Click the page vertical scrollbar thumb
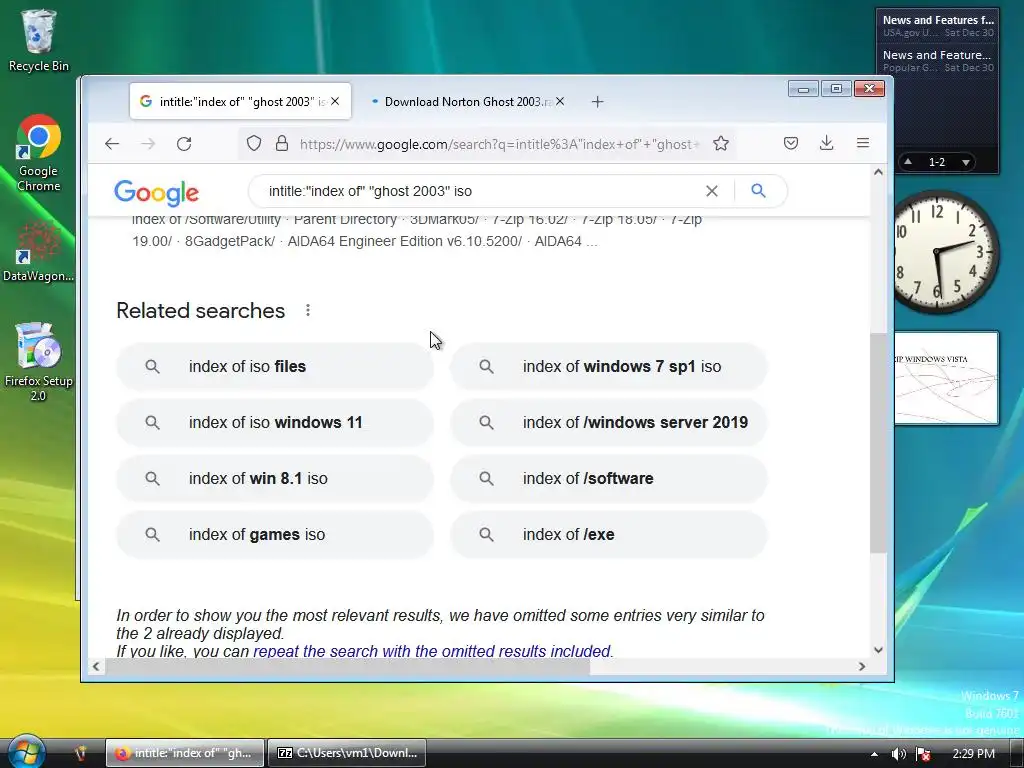 click(878, 443)
